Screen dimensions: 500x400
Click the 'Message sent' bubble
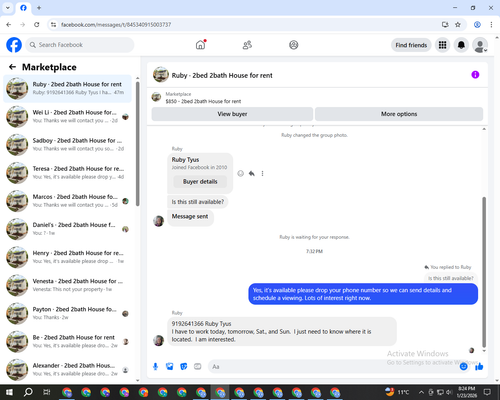(190, 217)
